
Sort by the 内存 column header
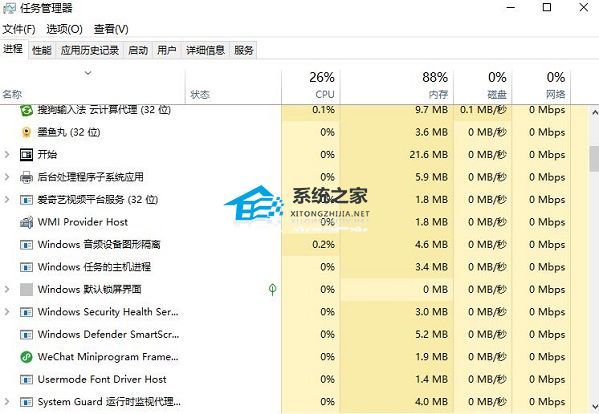point(396,86)
